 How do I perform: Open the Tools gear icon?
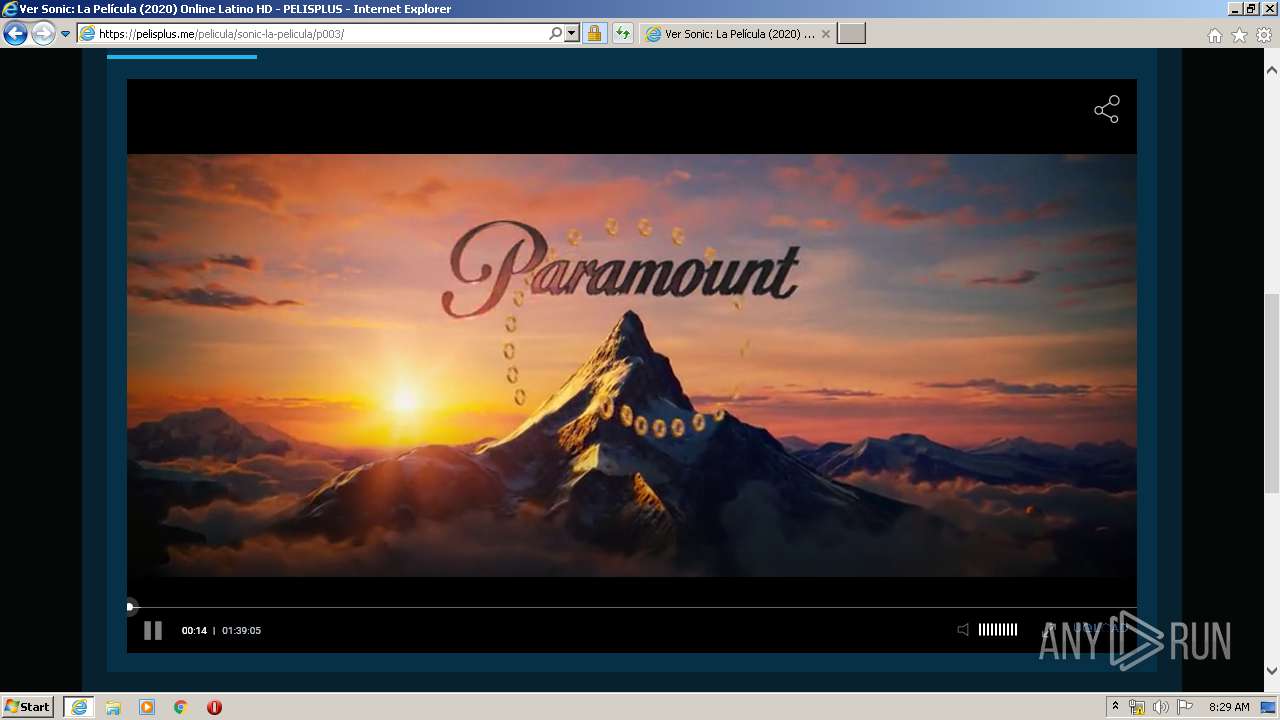1264,35
